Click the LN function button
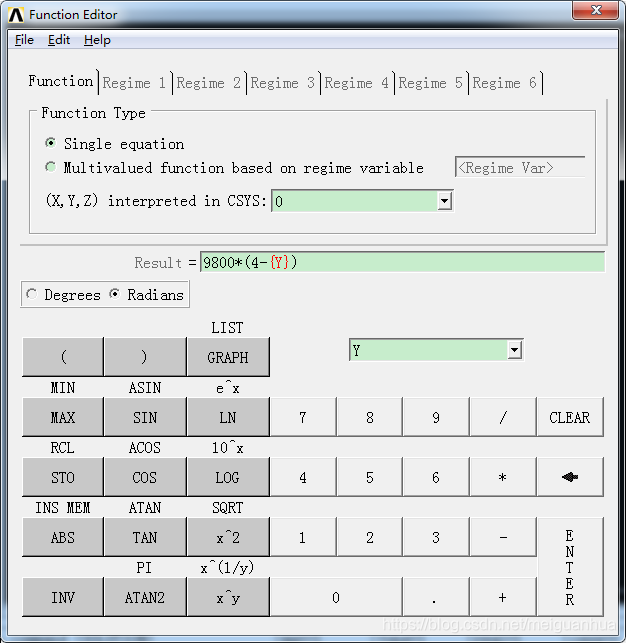Screen dimensions: 626x643 [x=228, y=417]
